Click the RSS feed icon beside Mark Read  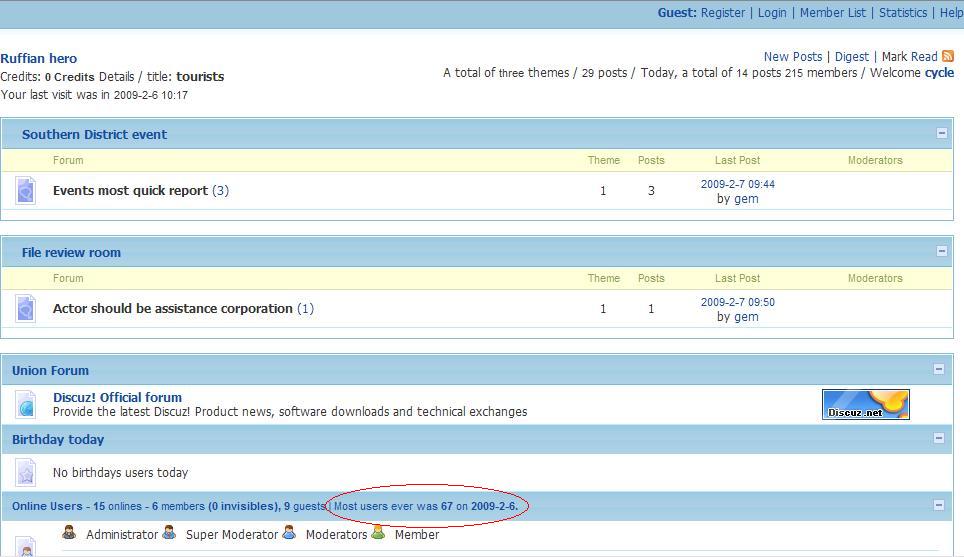pos(948,56)
